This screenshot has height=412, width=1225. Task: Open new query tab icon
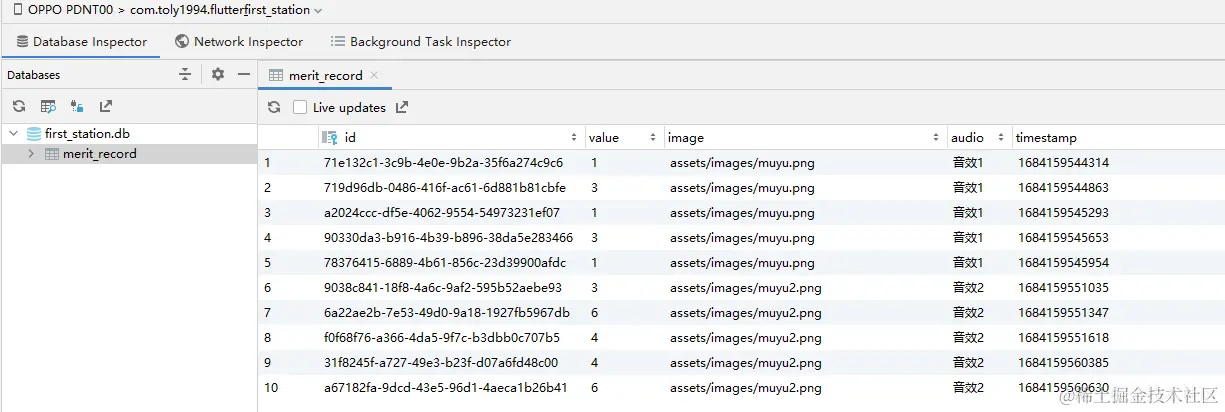pyautogui.click(x=48, y=106)
